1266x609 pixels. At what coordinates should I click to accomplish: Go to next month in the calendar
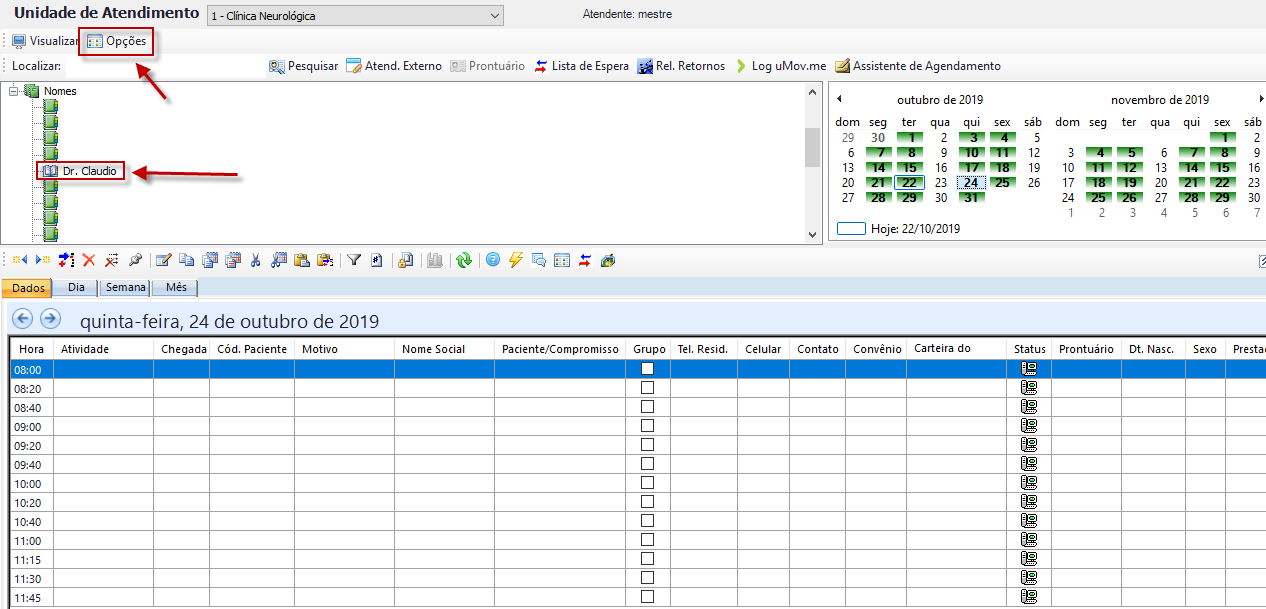[1261, 98]
